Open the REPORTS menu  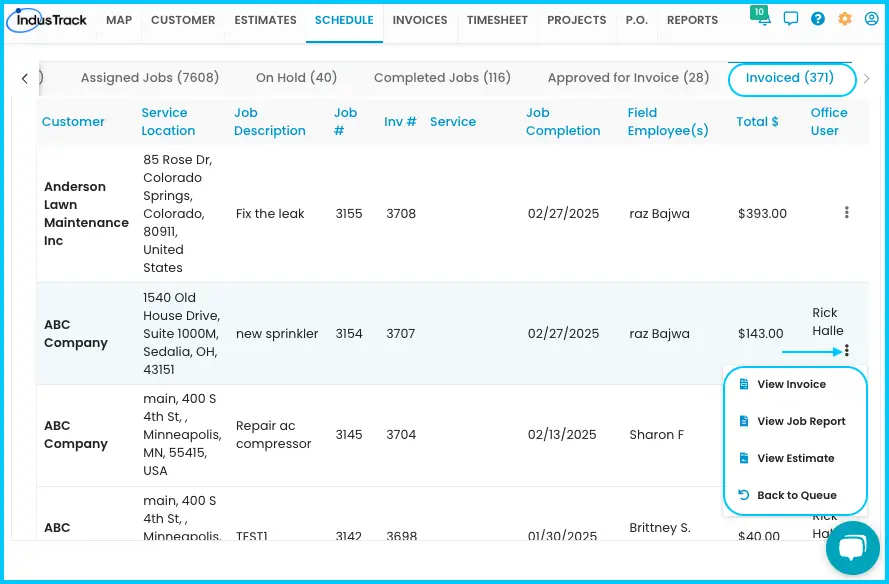(x=692, y=20)
